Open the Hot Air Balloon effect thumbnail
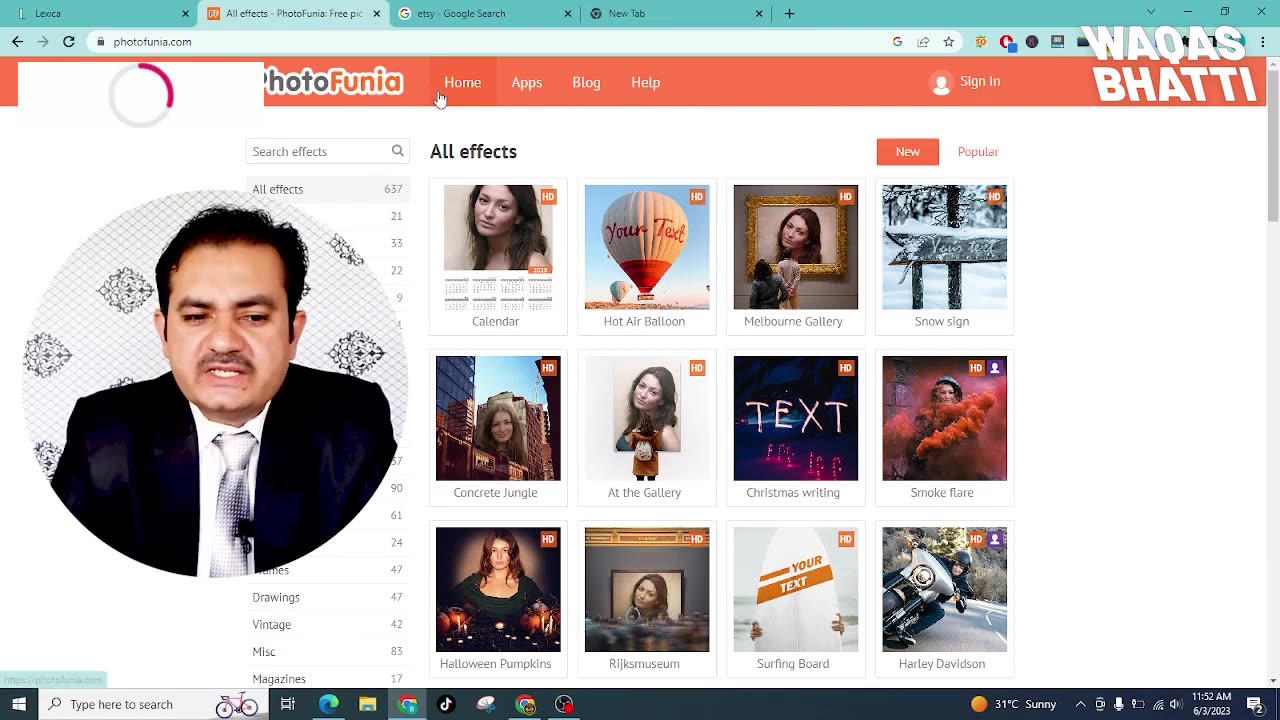This screenshot has height=720, width=1280. (647, 257)
